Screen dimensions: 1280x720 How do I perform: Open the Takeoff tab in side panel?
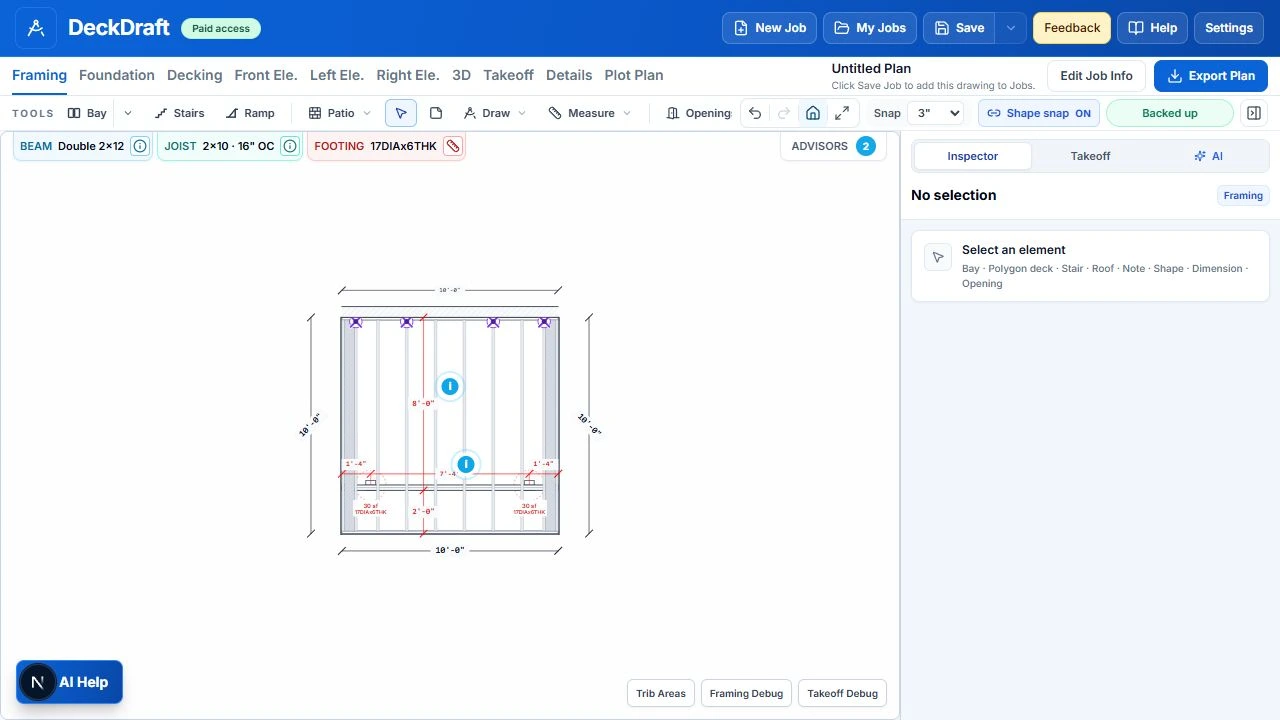(1090, 156)
